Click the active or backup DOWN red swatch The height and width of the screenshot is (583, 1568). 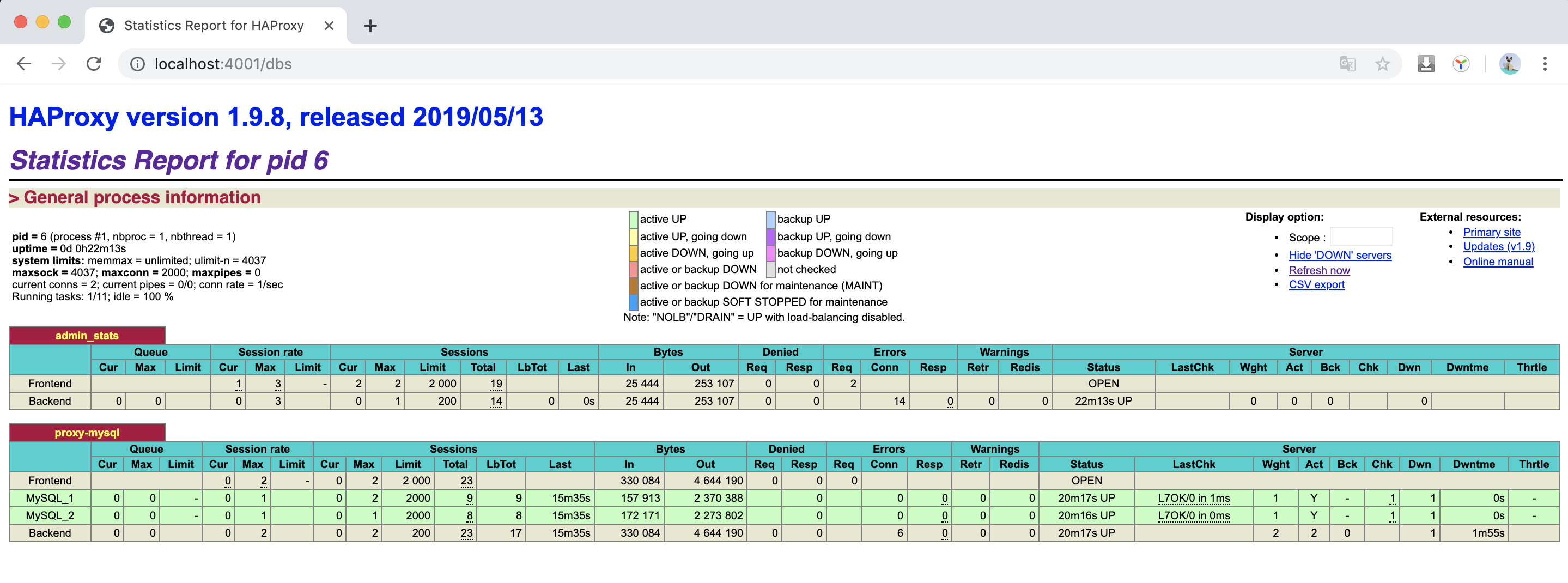point(633,269)
